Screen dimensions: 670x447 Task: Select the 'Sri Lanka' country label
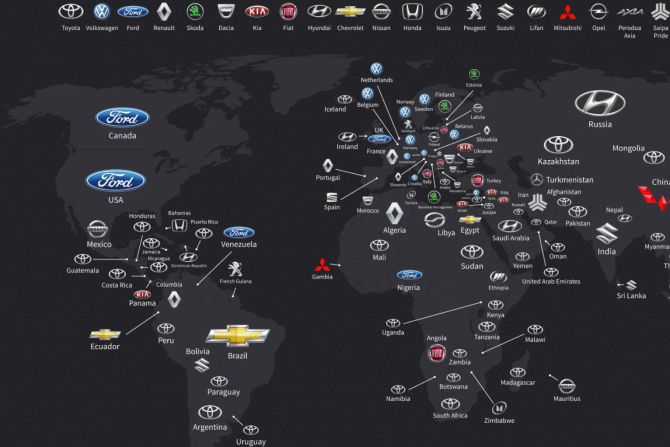click(x=631, y=296)
